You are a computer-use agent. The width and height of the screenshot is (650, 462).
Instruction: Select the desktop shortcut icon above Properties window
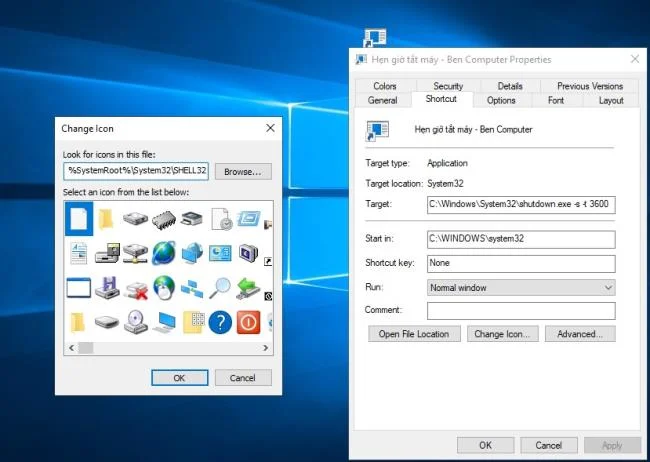pos(375,37)
